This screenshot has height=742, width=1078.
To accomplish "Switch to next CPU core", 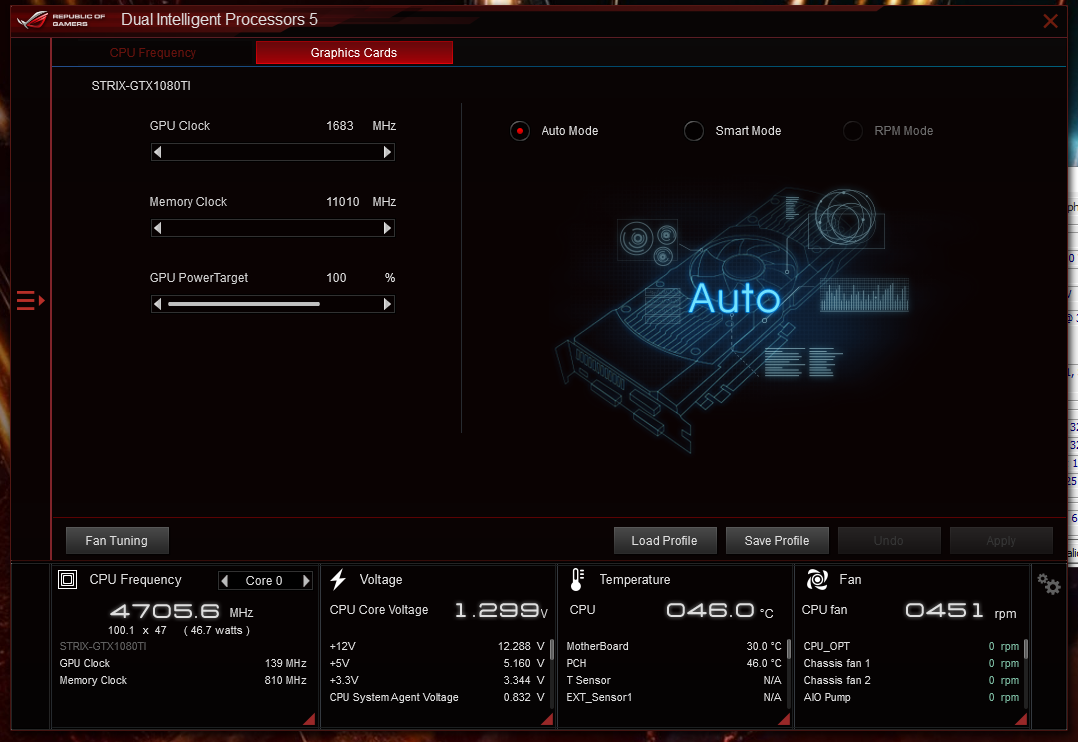I will pyautogui.click(x=306, y=581).
